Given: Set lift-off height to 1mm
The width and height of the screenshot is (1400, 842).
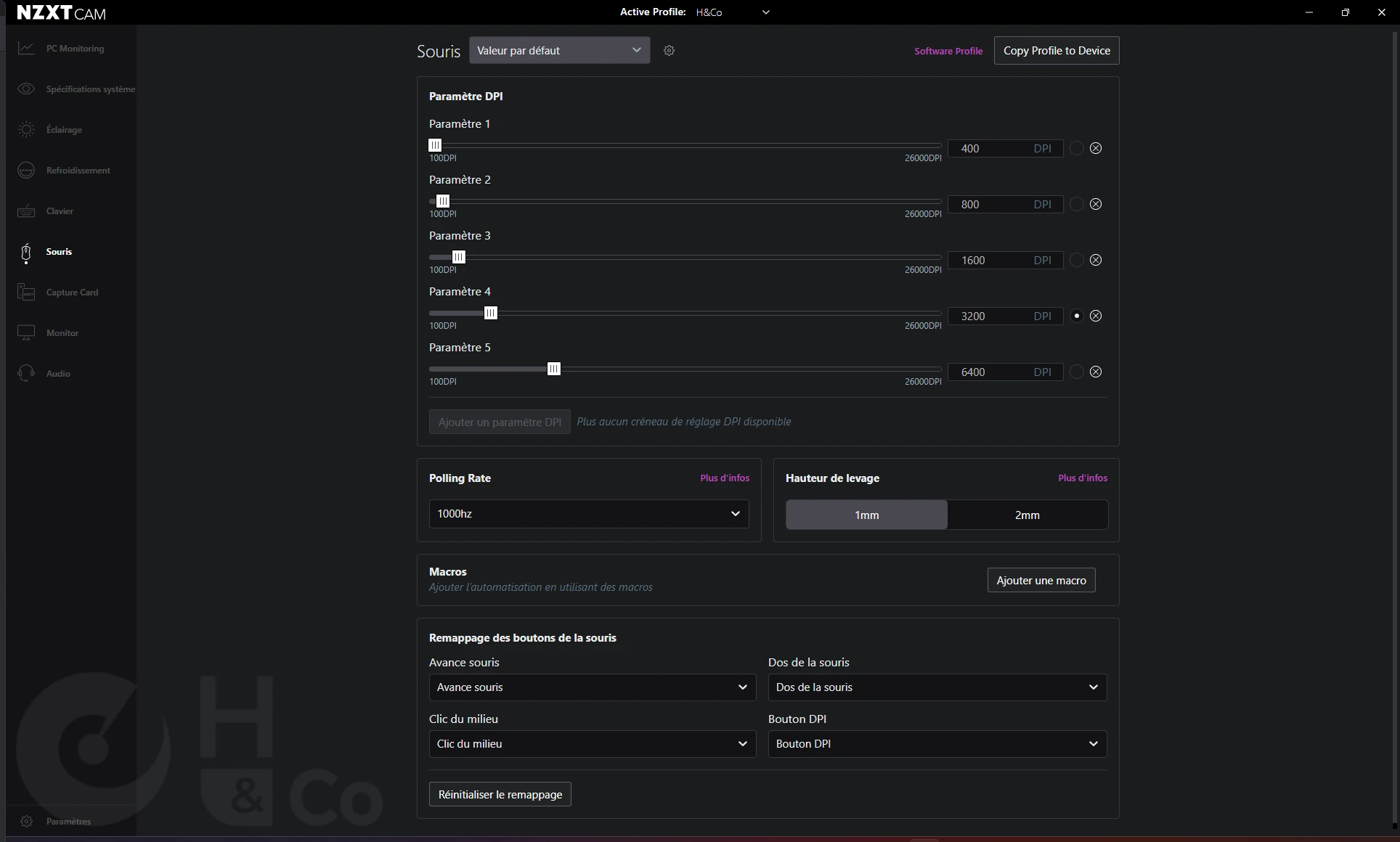Looking at the screenshot, I should pos(866,515).
